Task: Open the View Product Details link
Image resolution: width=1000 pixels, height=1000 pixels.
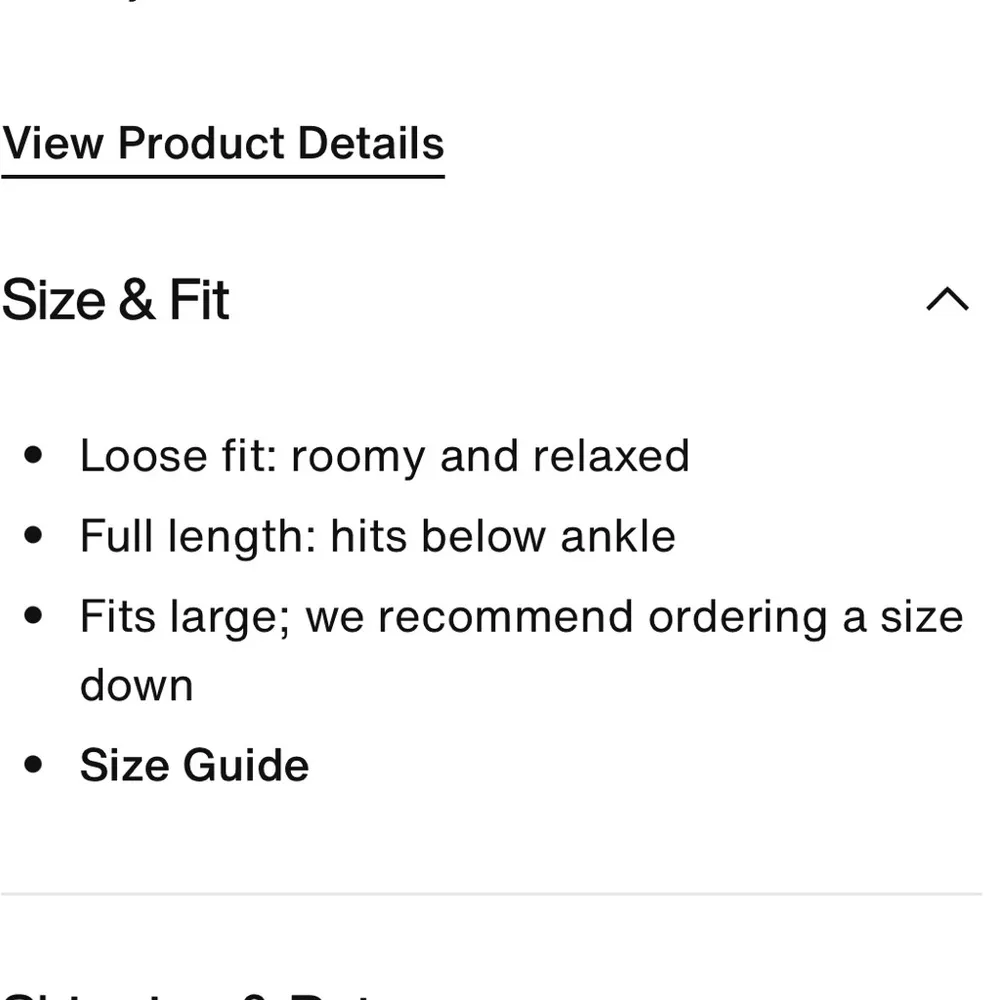Action: click(223, 143)
